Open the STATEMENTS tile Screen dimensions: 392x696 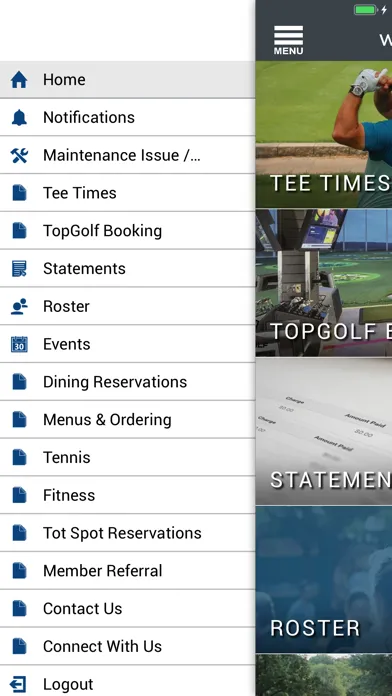[x=324, y=431]
